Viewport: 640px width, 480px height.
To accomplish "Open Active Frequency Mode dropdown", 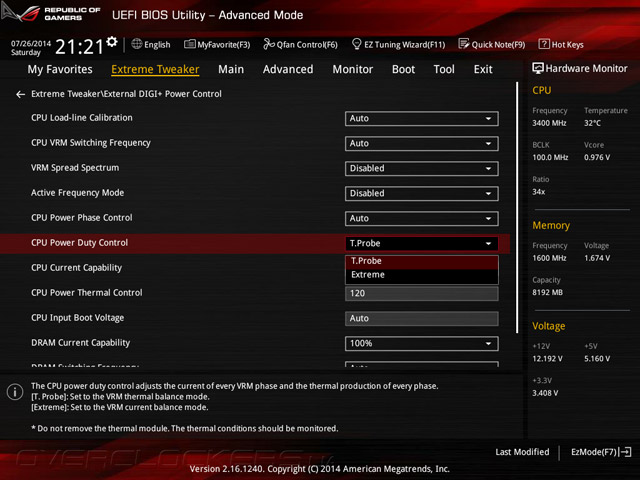I will (422, 193).
